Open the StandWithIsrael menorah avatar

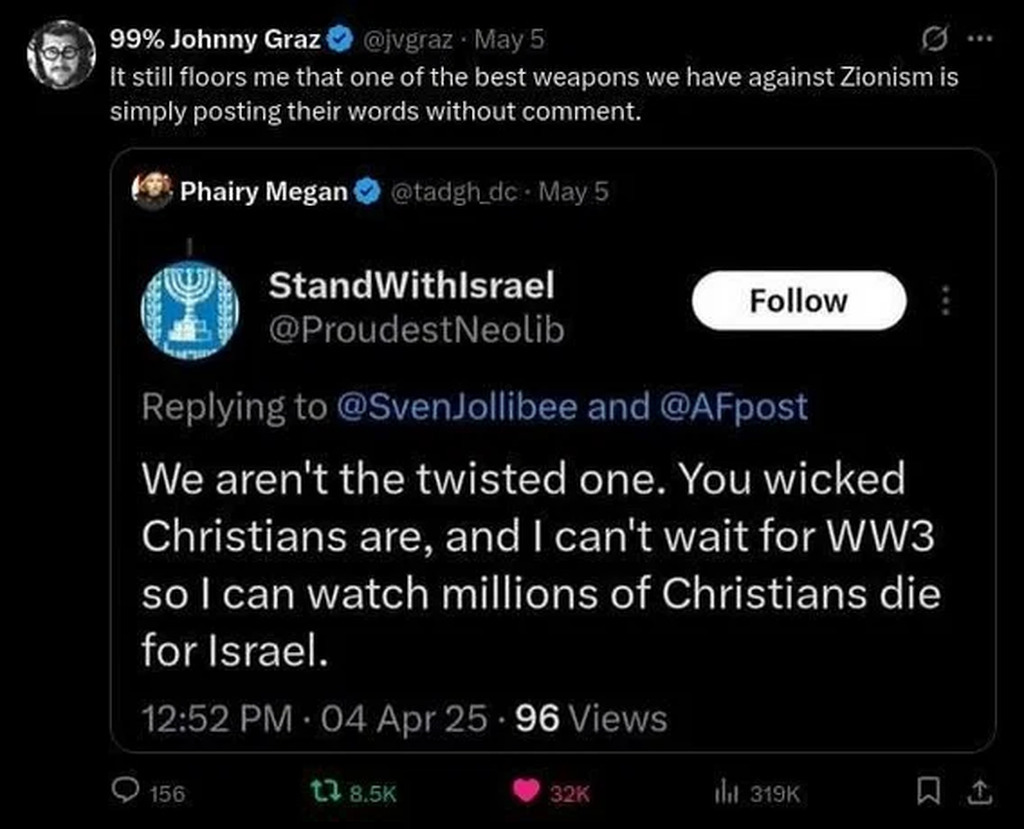point(190,310)
